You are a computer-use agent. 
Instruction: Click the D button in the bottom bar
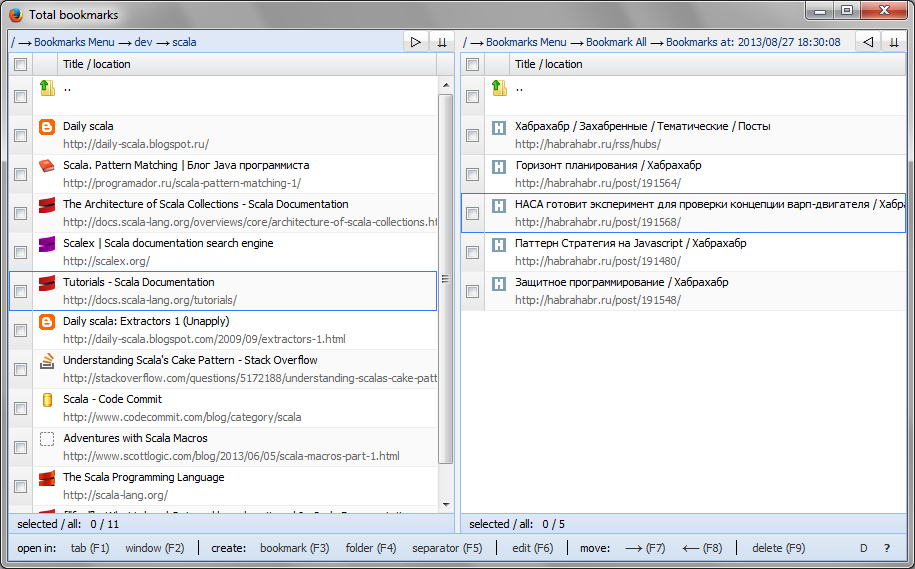pos(864,548)
